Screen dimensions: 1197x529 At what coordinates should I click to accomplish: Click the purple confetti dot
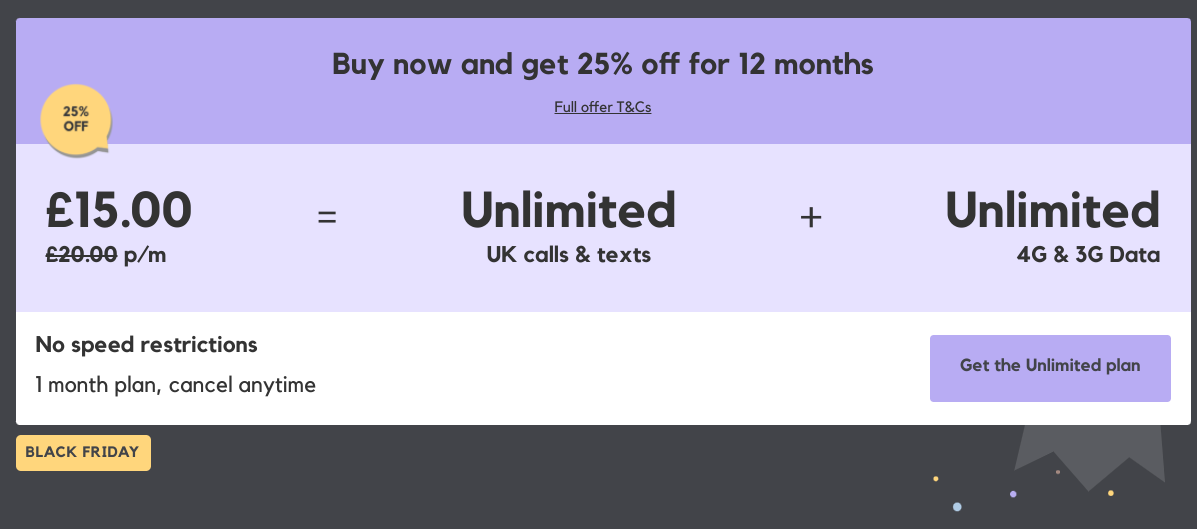1013,495
